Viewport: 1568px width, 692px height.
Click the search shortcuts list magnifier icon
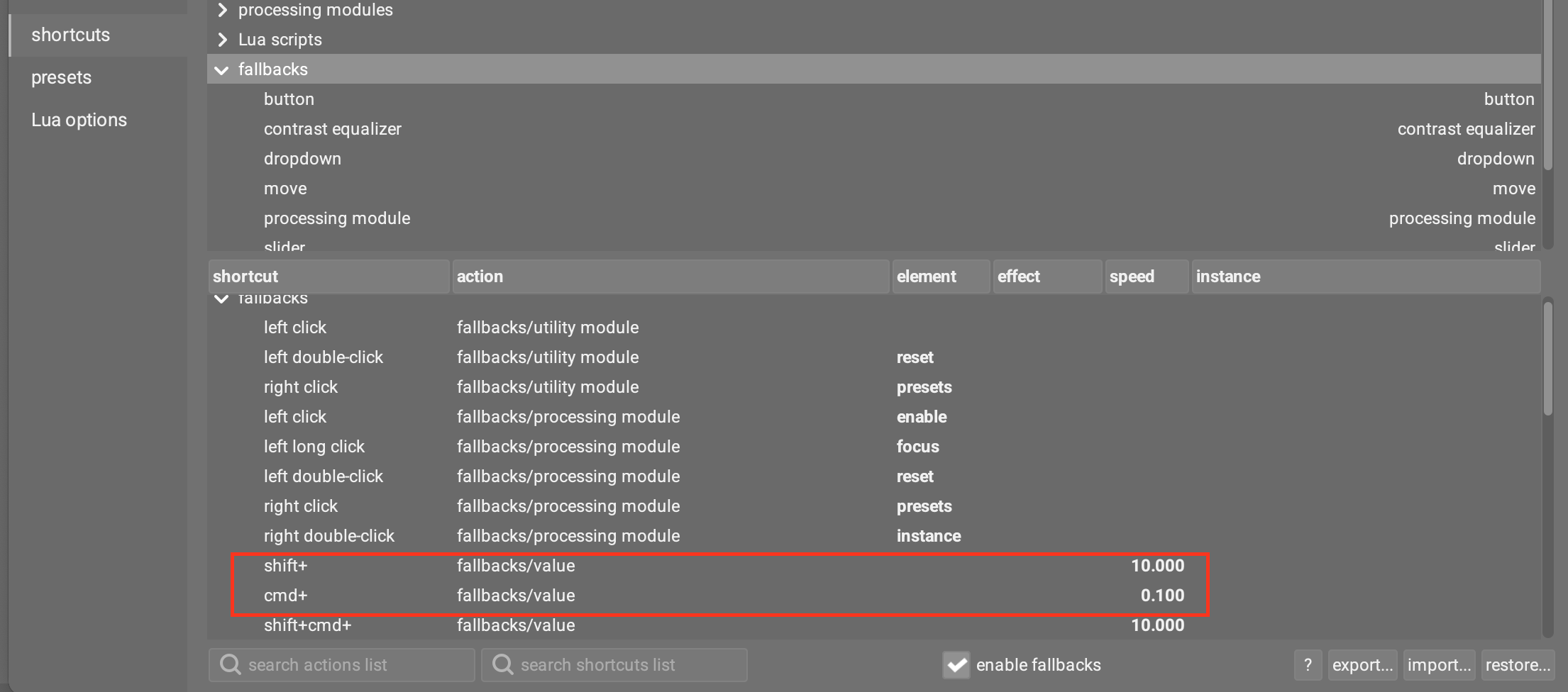tap(502, 664)
